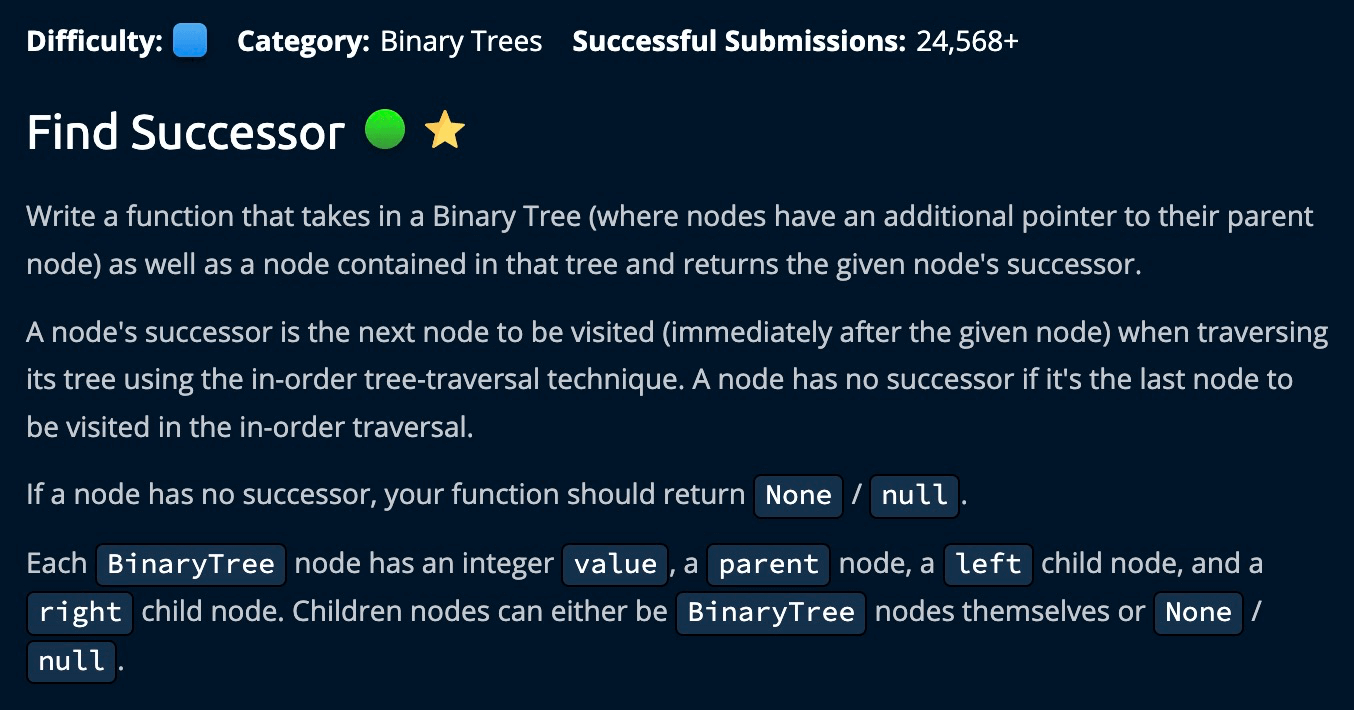
Task: Click the "Successful Submissions:" label
Action: click(x=739, y=42)
